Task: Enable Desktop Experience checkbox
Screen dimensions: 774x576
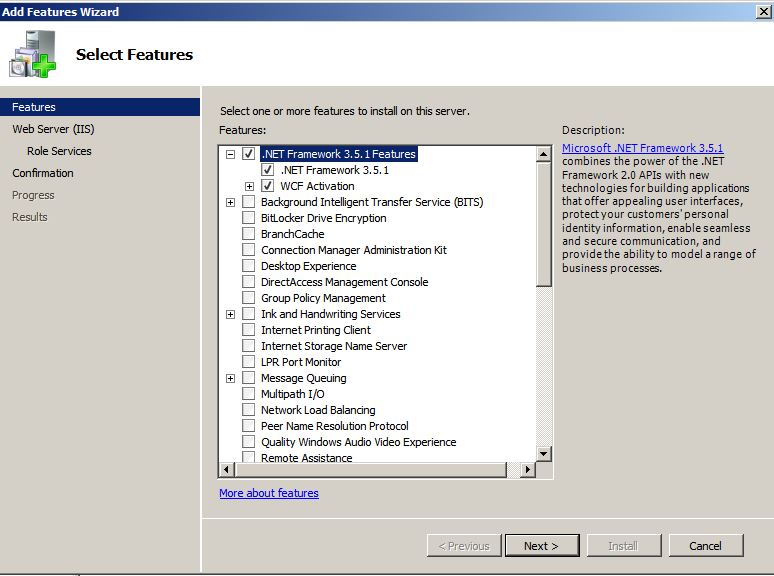Action: tap(248, 266)
